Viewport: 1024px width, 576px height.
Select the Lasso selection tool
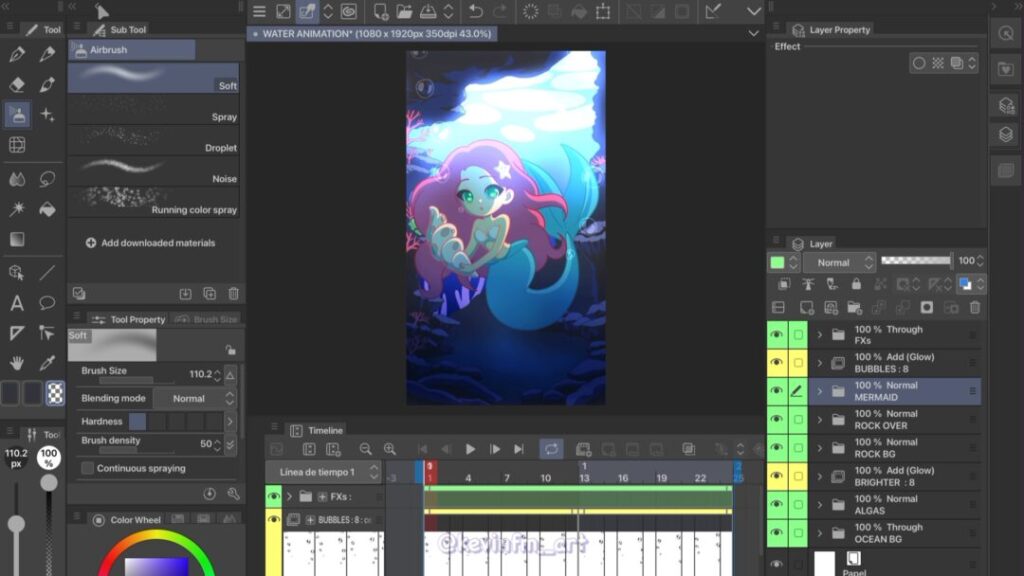coord(47,179)
